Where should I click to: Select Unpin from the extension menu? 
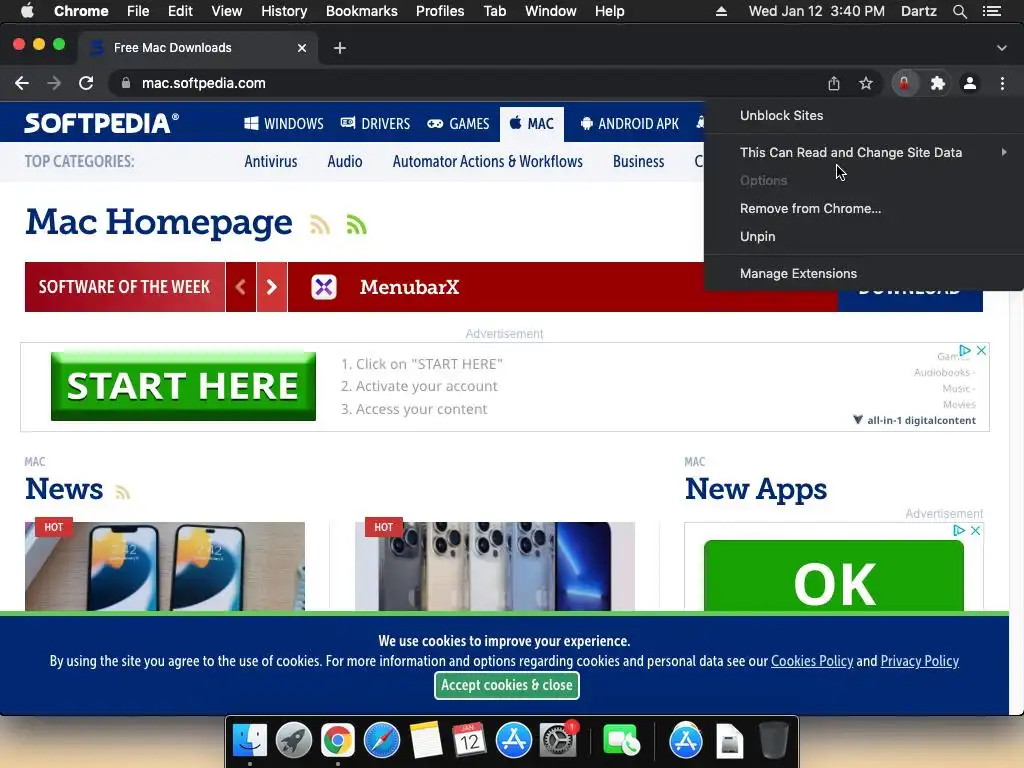865,236
